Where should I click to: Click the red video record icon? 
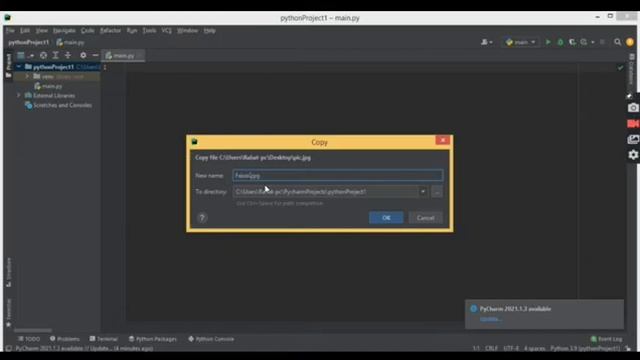(x=633, y=124)
